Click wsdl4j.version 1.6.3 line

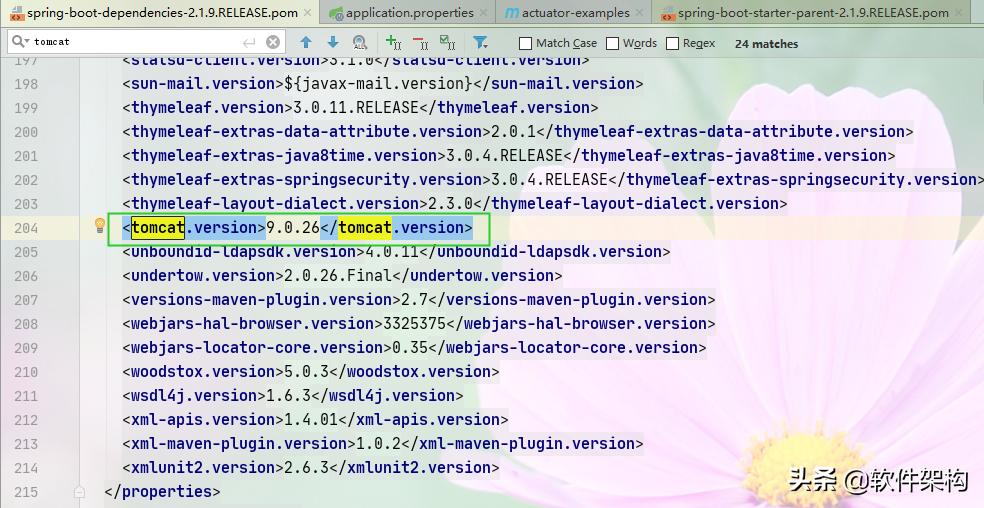tap(293, 396)
